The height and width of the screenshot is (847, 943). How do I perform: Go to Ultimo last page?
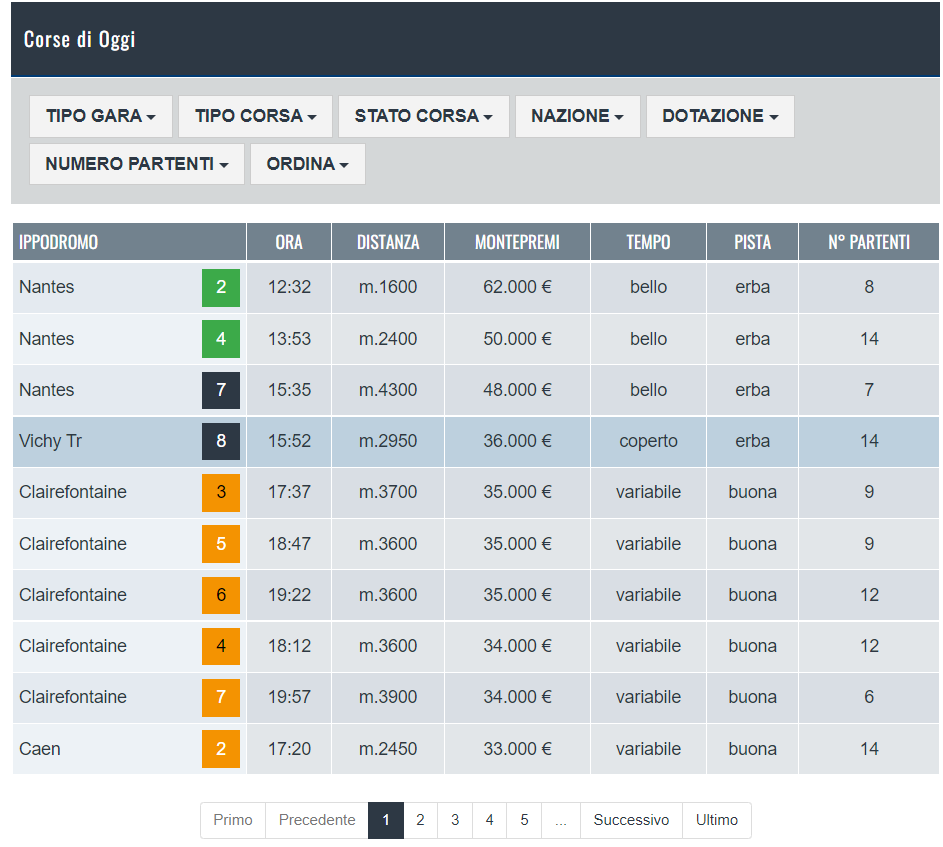(x=717, y=820)
